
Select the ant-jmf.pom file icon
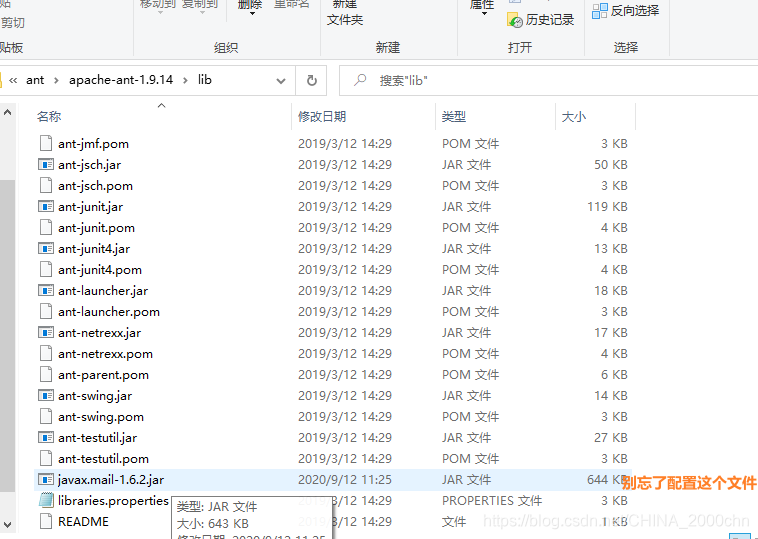point(46,144)
